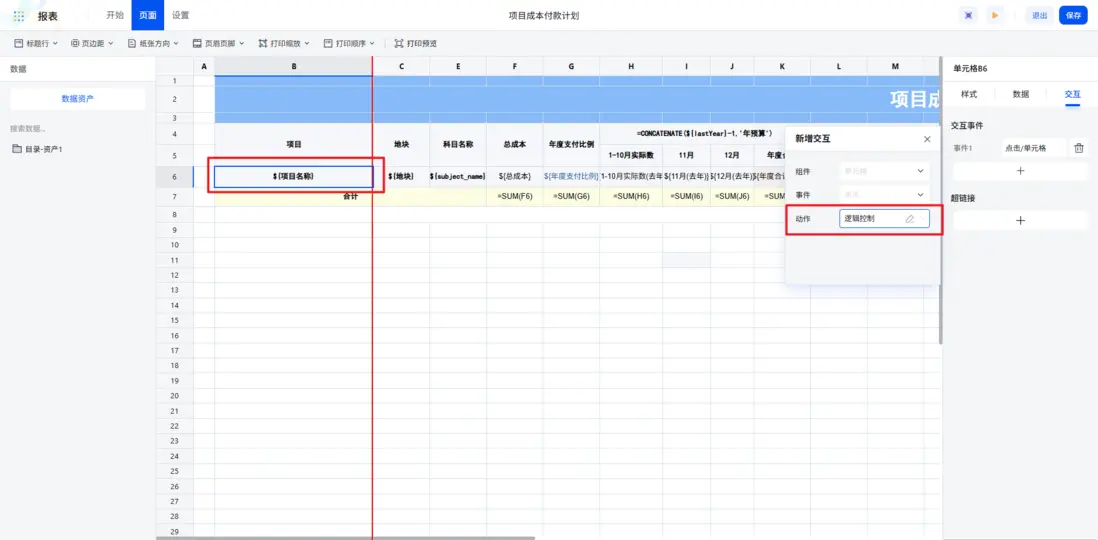Click the 搜索数据 search field
This screenshot has height=540, width=1098.
click(77, 129)
